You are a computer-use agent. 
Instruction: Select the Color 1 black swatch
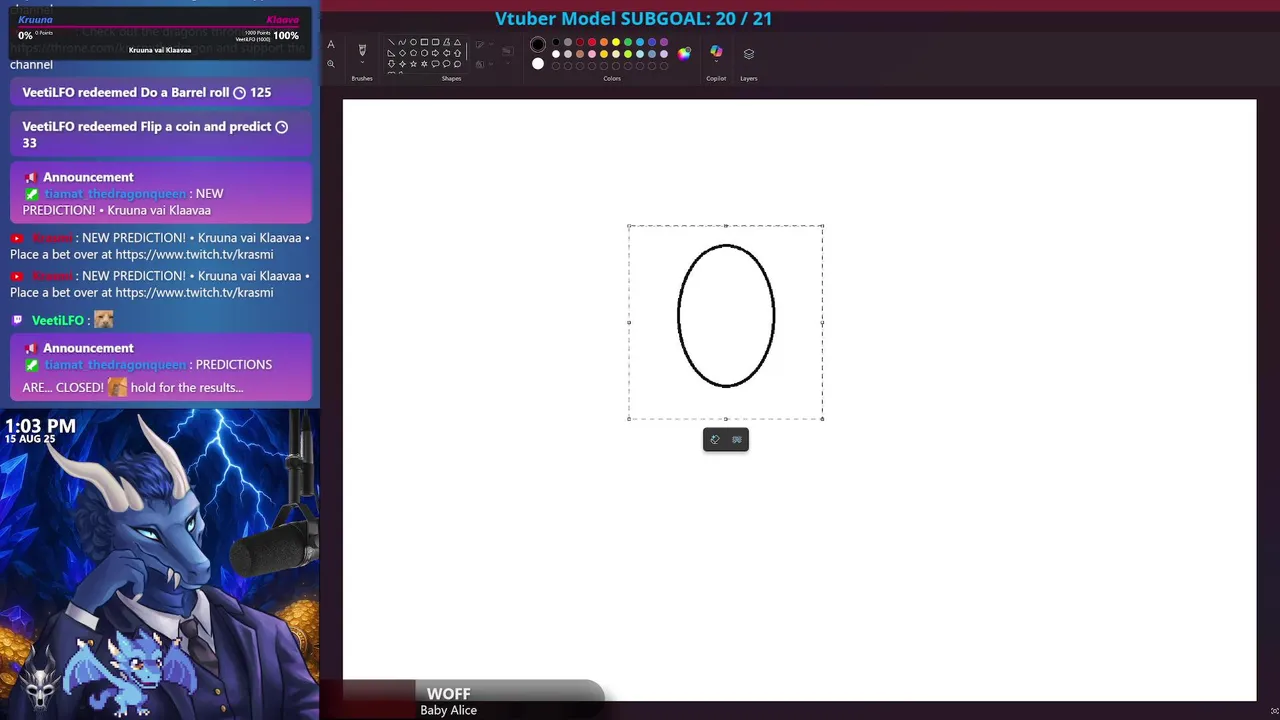coord(538,44)
